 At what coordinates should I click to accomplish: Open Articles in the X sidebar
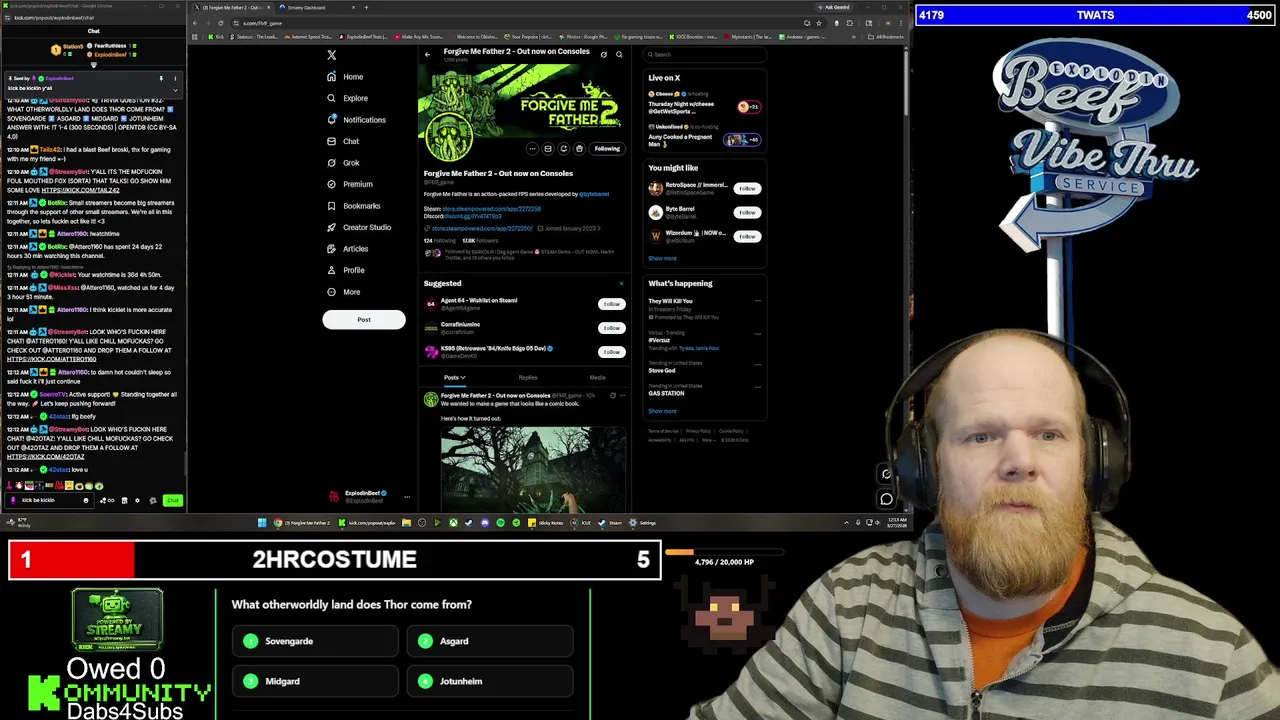[x=347, y=249]
